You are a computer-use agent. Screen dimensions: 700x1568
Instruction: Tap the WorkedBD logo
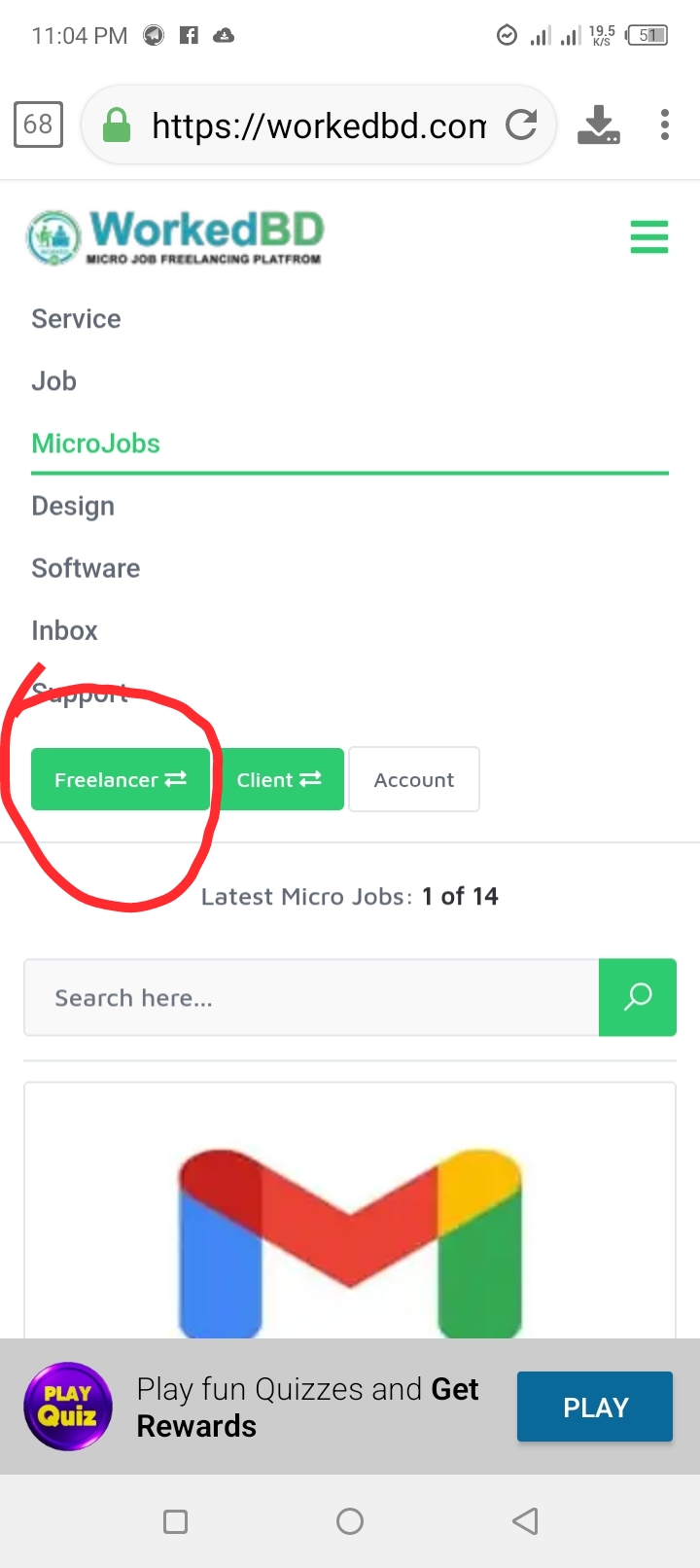click(175, 236)
